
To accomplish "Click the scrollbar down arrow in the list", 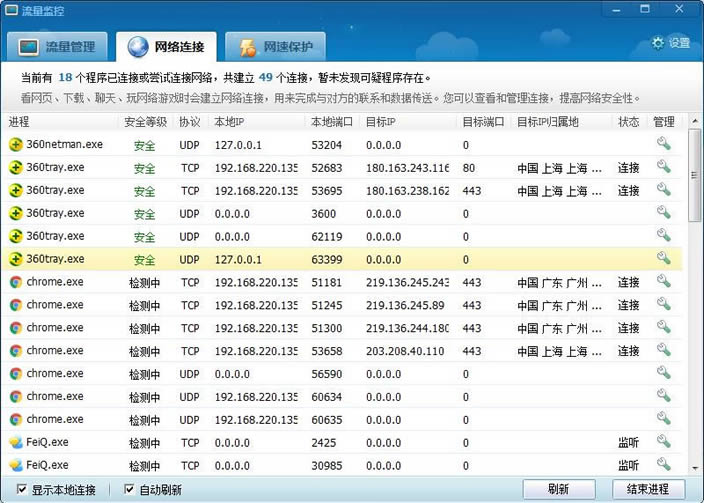I will click(x=695, y=466).
